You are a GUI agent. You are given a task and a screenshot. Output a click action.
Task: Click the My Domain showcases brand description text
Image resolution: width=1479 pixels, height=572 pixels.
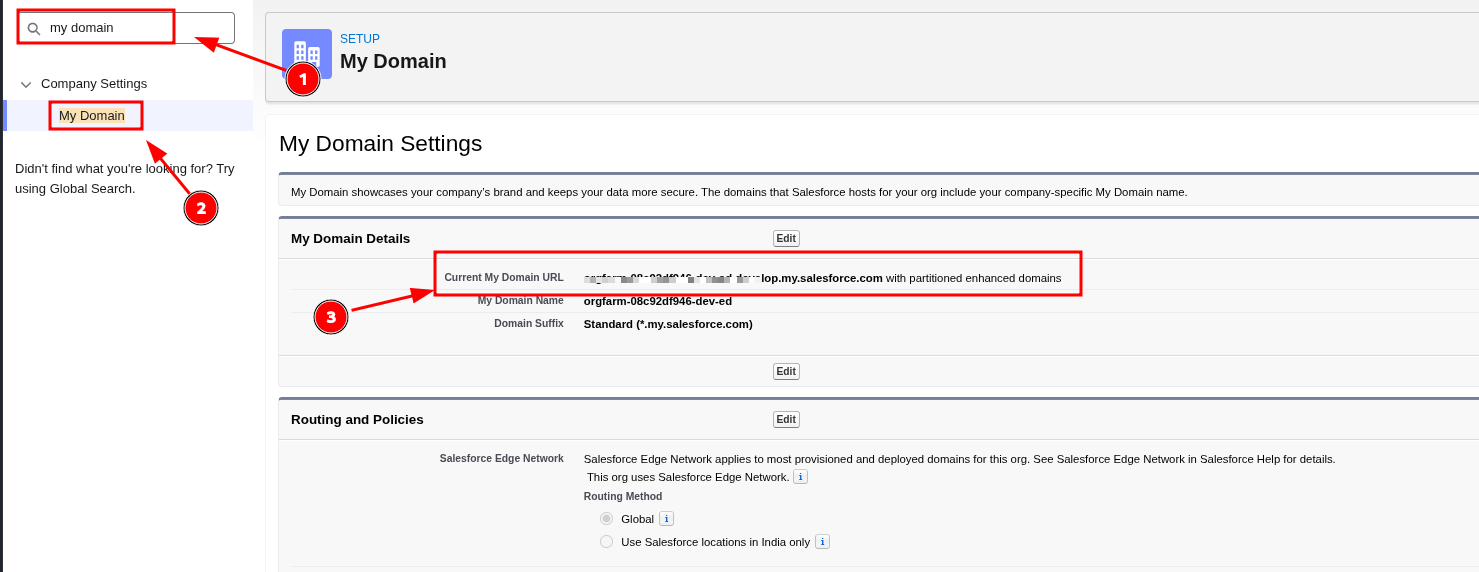coord(739,192)
